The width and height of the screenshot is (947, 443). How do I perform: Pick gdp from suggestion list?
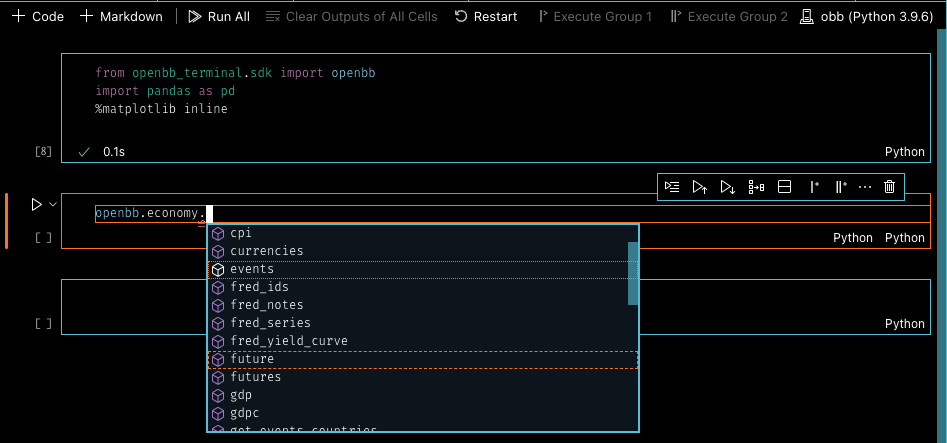(423, 395)
